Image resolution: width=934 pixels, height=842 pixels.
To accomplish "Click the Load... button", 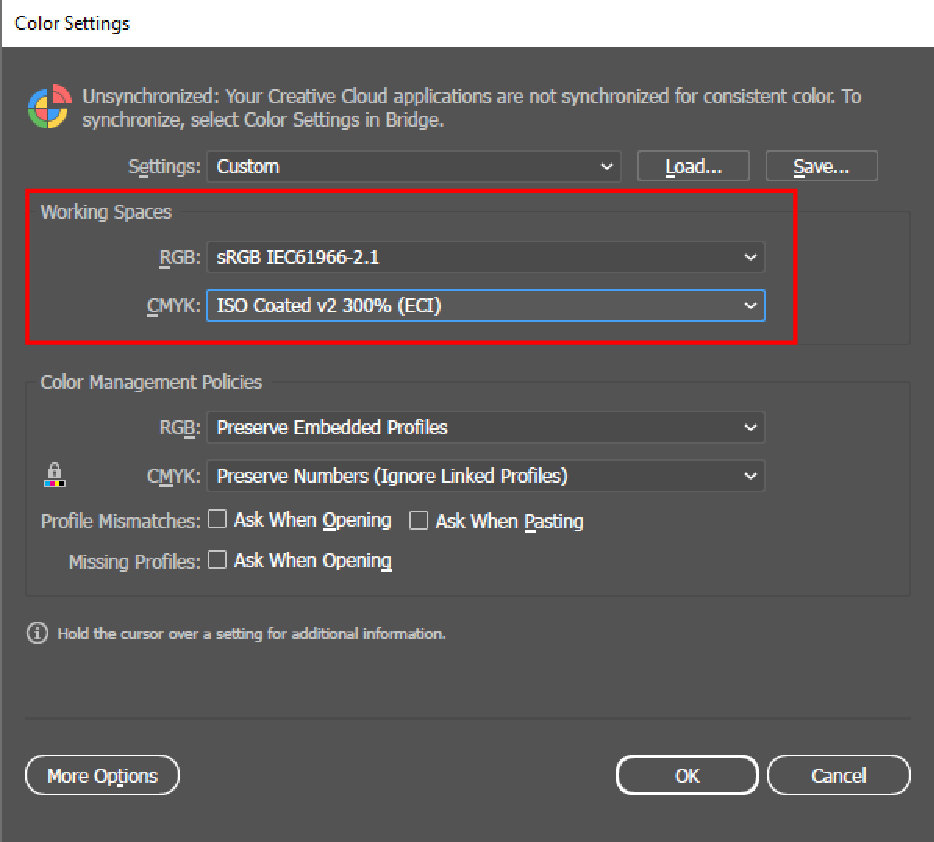I will pos(693,166).
